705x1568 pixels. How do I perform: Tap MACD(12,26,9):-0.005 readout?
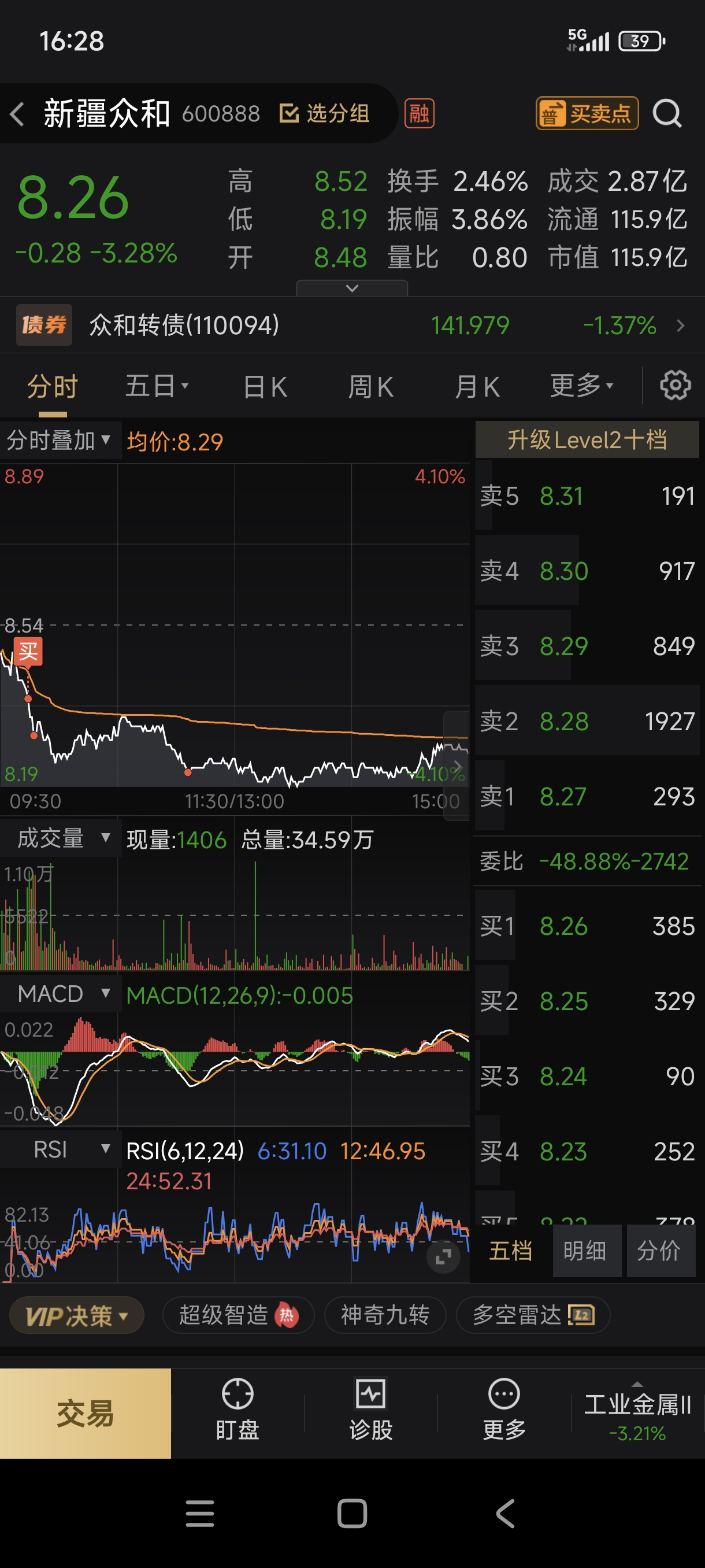[x=240, y=995]
